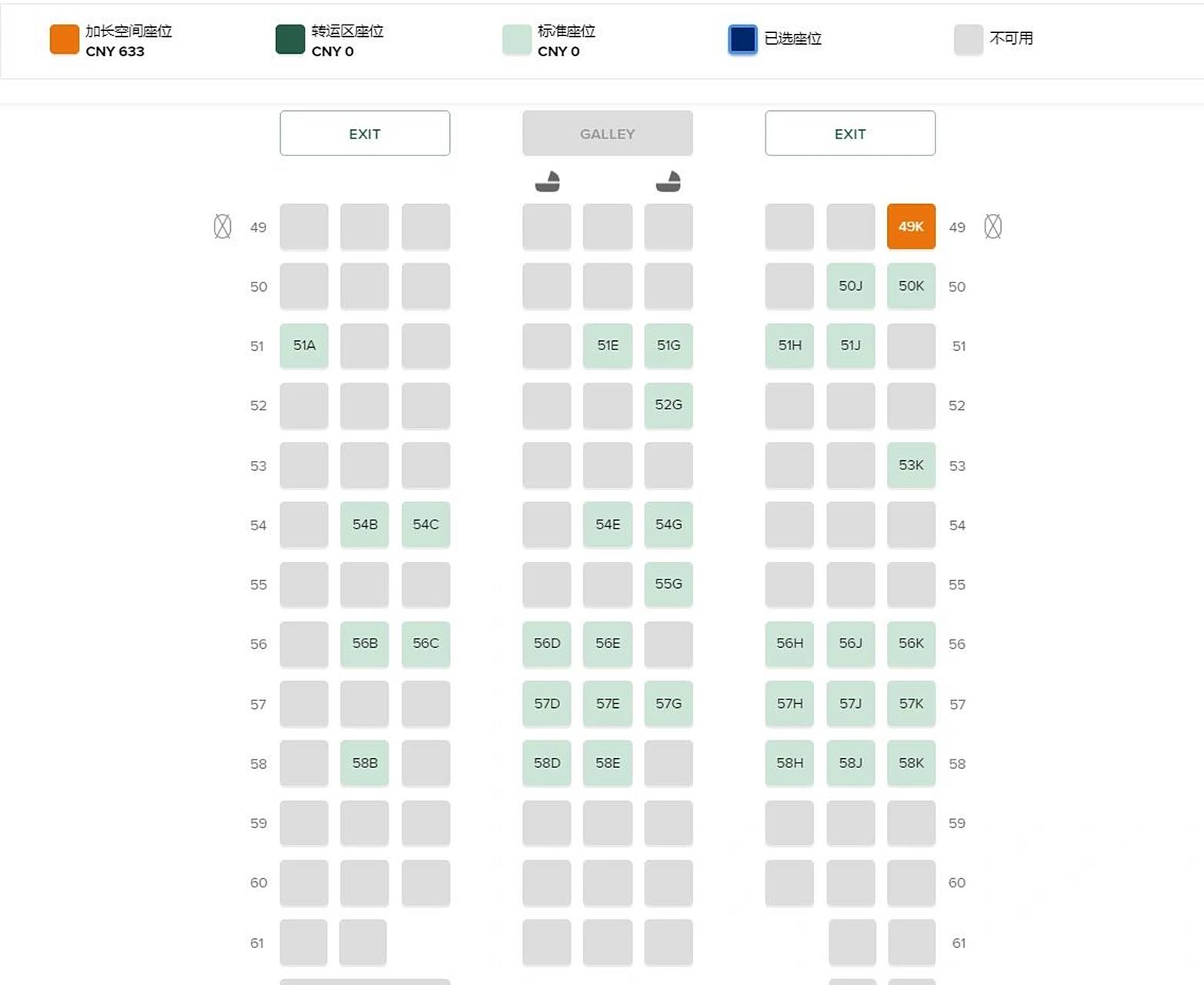Click the right bassinet icon below galley

click(668, 182)
